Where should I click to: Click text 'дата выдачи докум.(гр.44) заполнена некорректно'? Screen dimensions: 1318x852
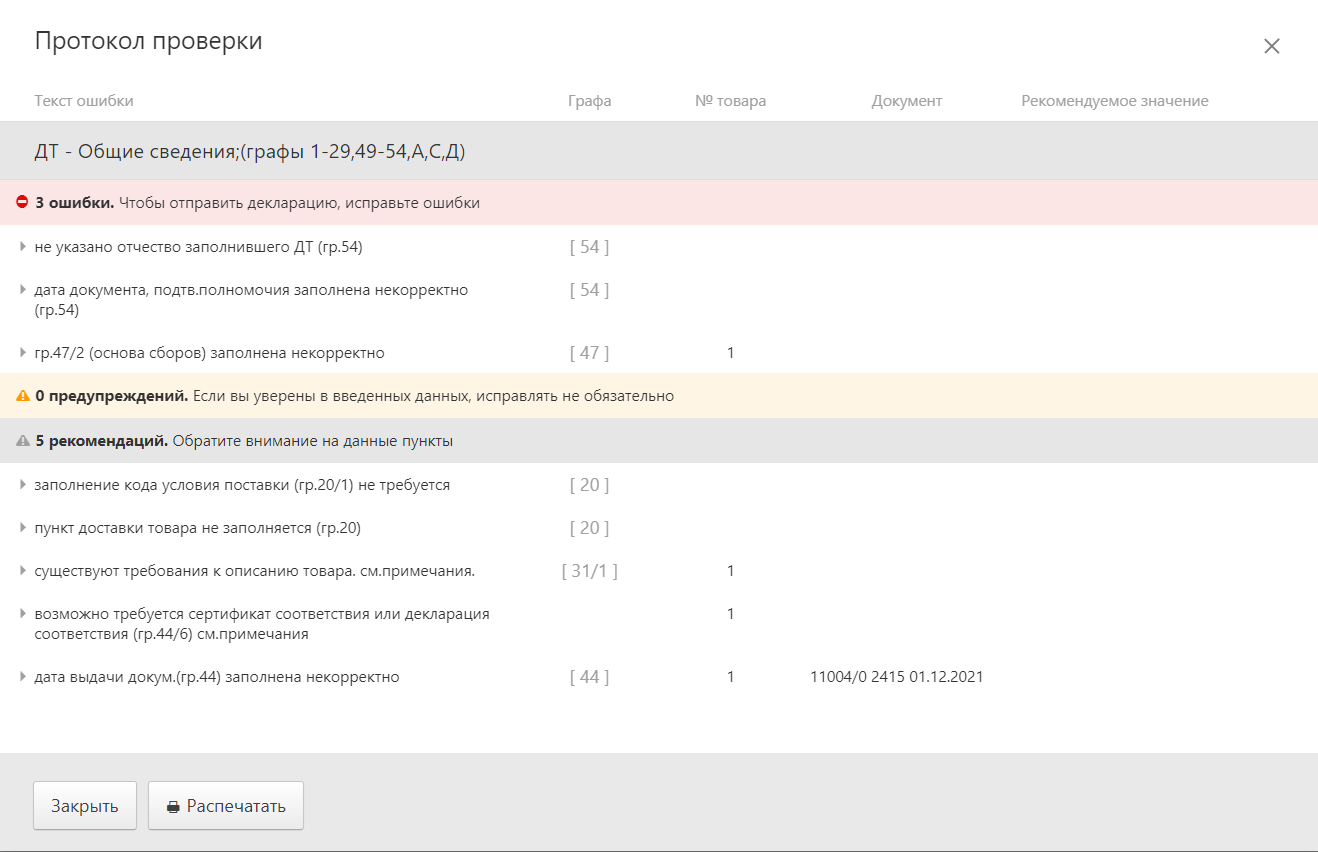(x=217, y=677)
